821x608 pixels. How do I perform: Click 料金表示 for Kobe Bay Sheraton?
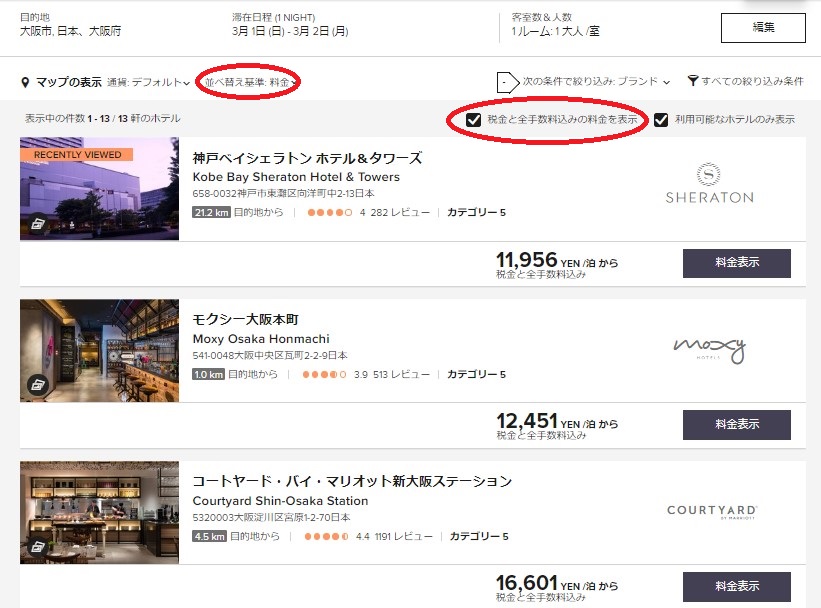click(737, 263)
